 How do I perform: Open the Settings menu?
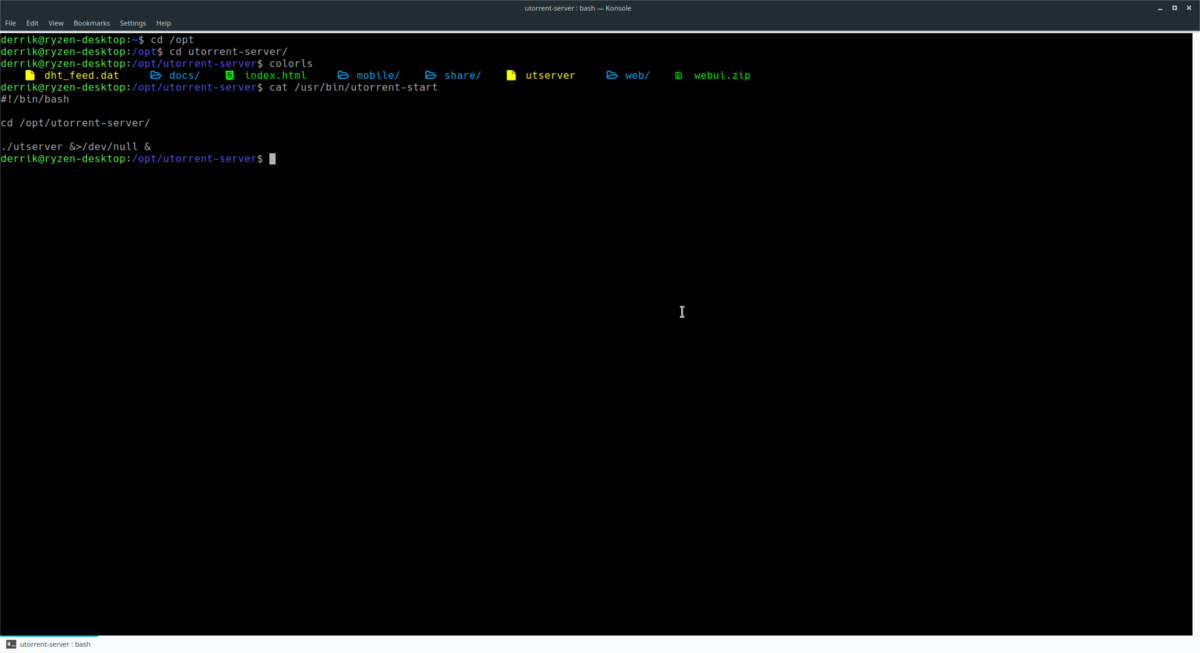[133, 23]
